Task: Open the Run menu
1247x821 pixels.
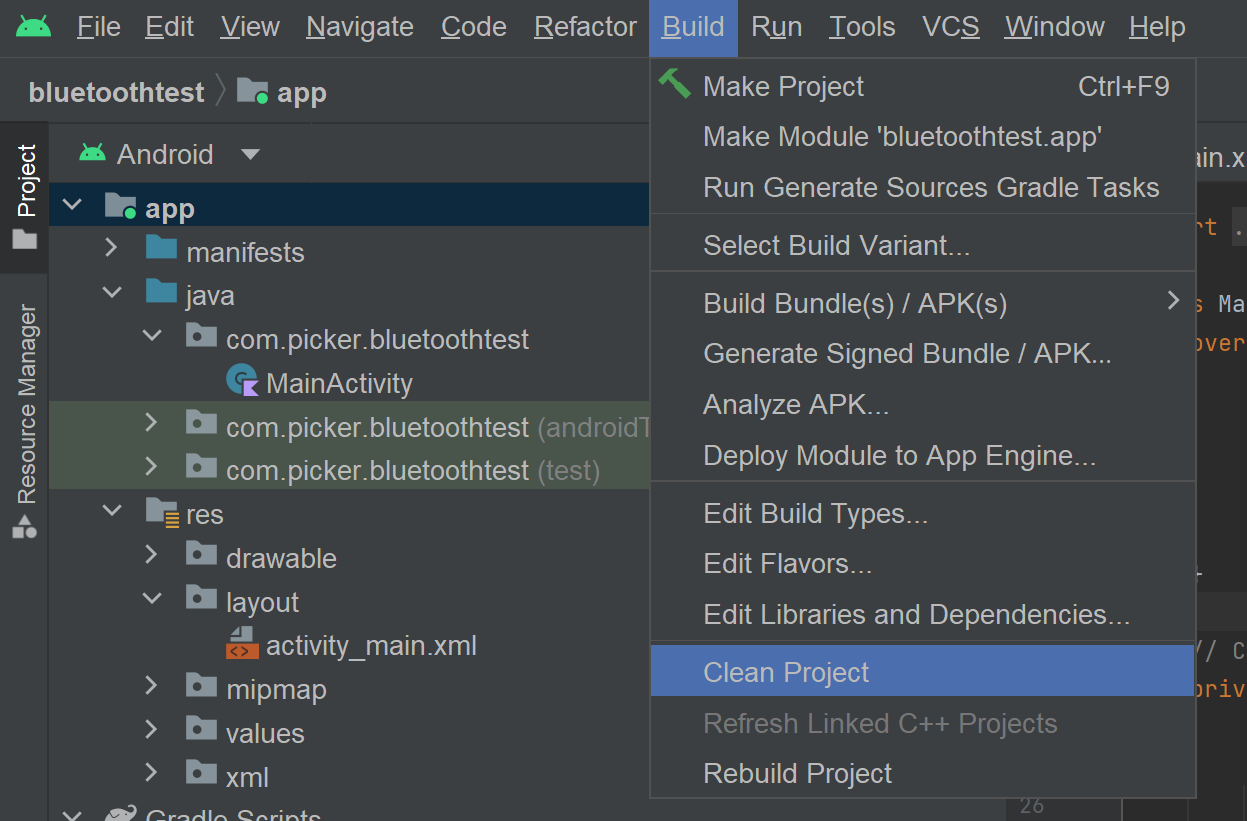Action: click(x=777, y=27)
